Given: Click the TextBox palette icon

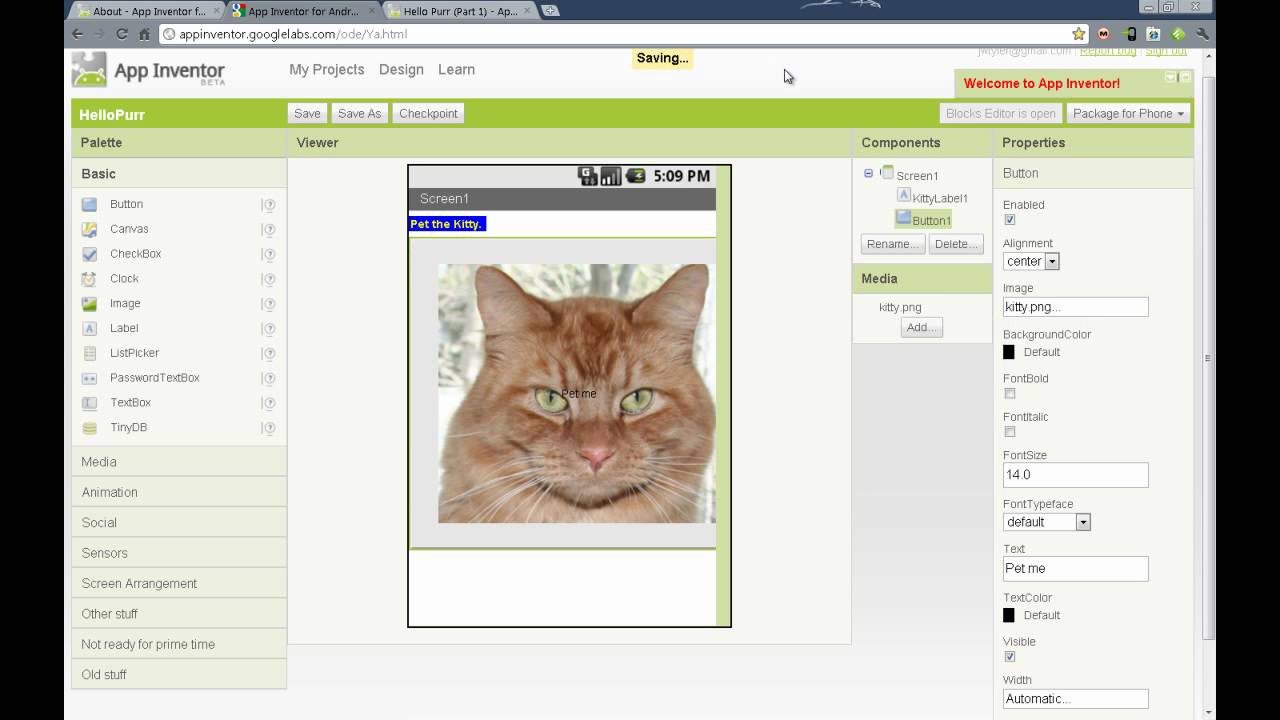Looking at the screenshot, I should pyautogui.click(x=90, y=403).
